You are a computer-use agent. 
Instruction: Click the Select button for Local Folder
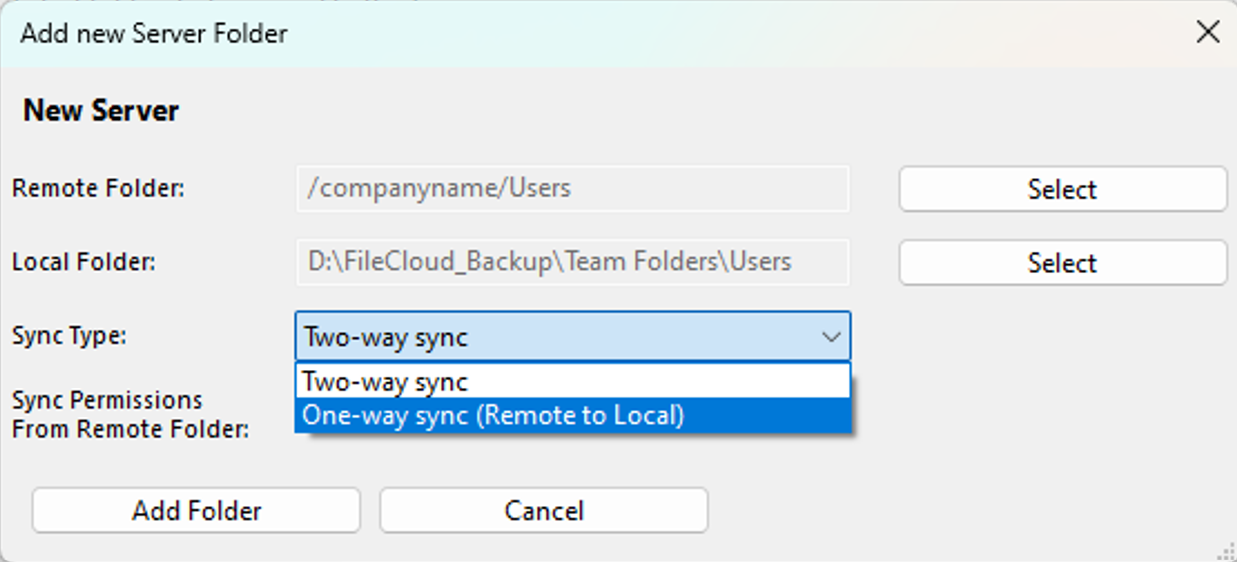click(1062, 263)
